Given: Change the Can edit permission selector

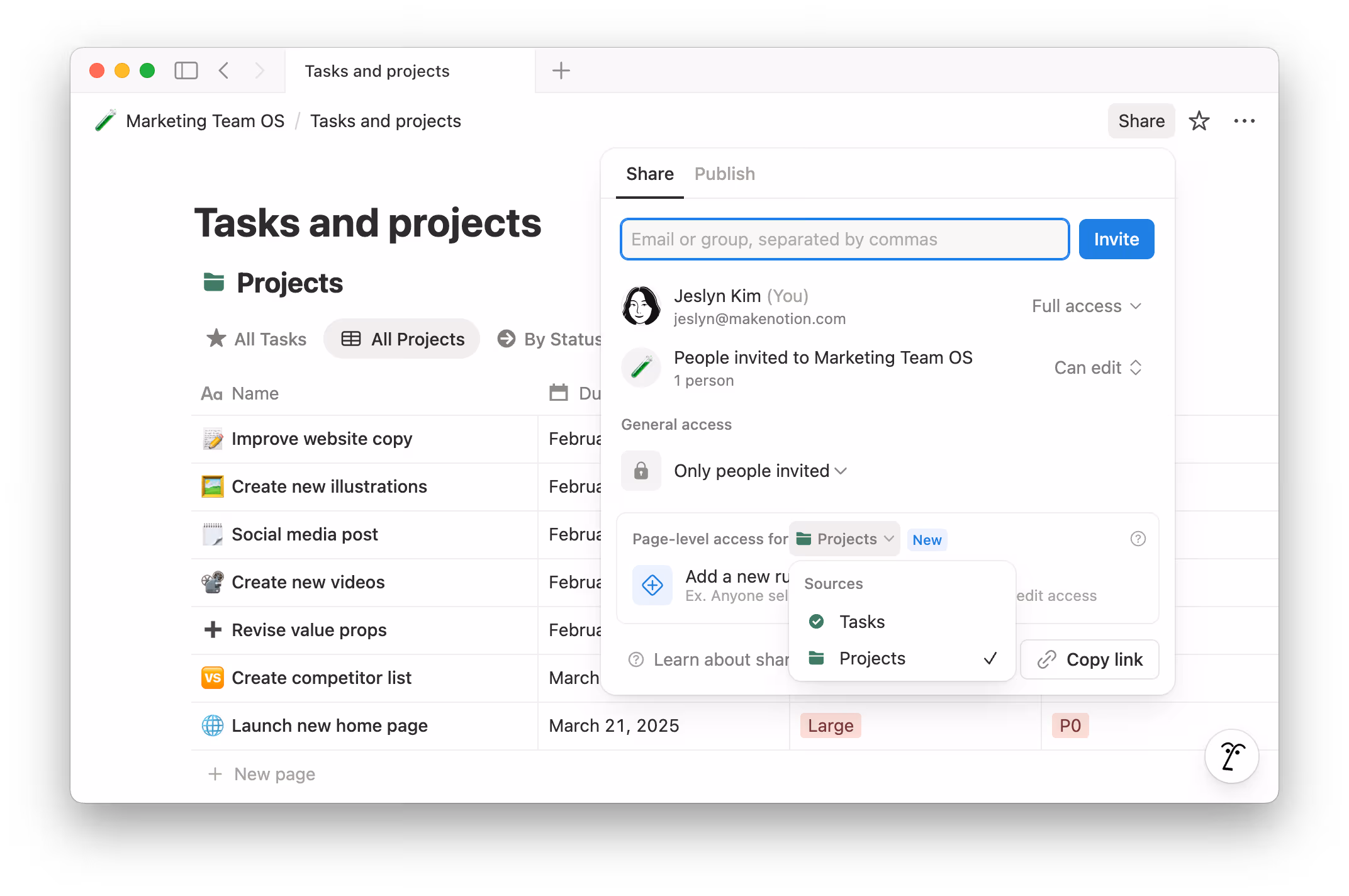Looking at the screenshot, I should 1097,367.
